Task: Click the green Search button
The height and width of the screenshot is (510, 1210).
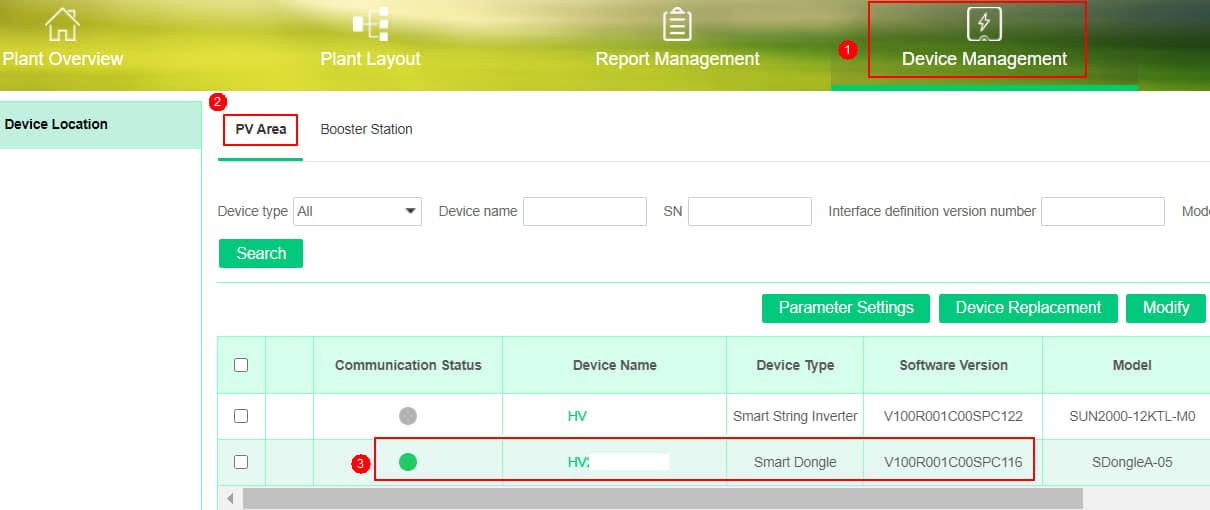Action: (x=261, y=253)
